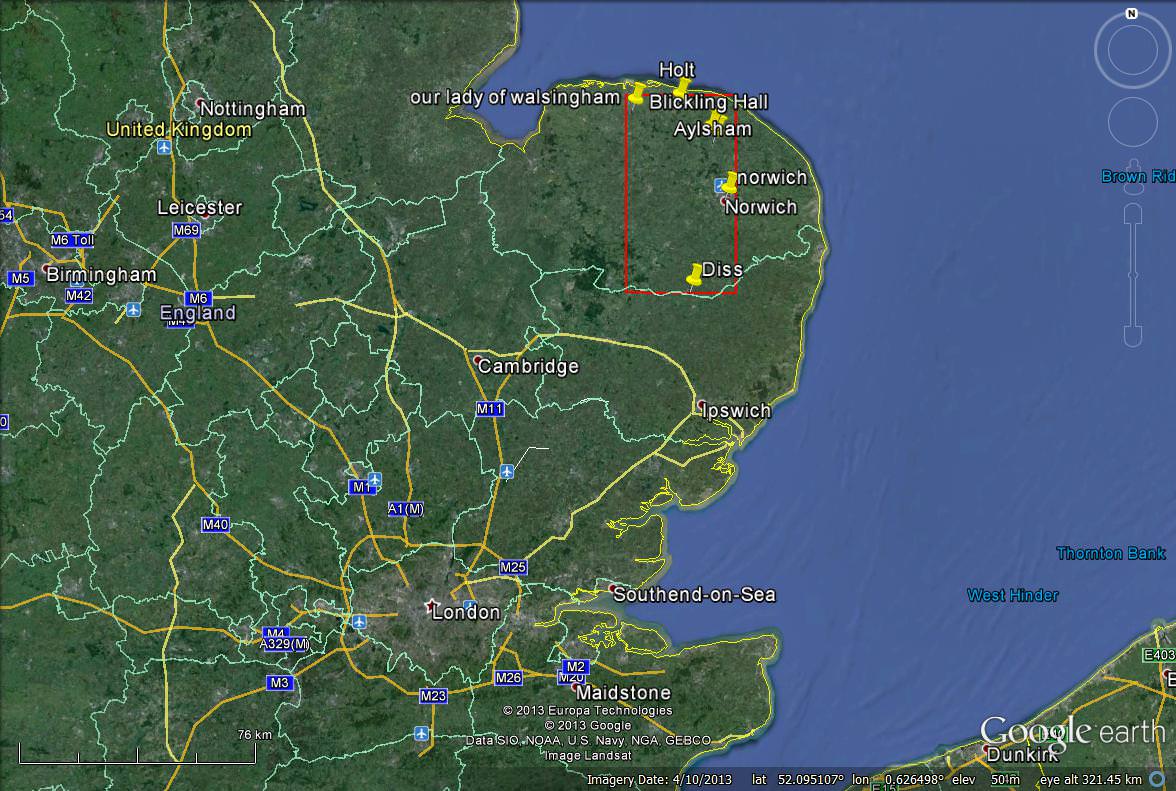This screenshot has width=1176, height=791.
Task: Click the Cambridge city label
Action: click(528, 367)
